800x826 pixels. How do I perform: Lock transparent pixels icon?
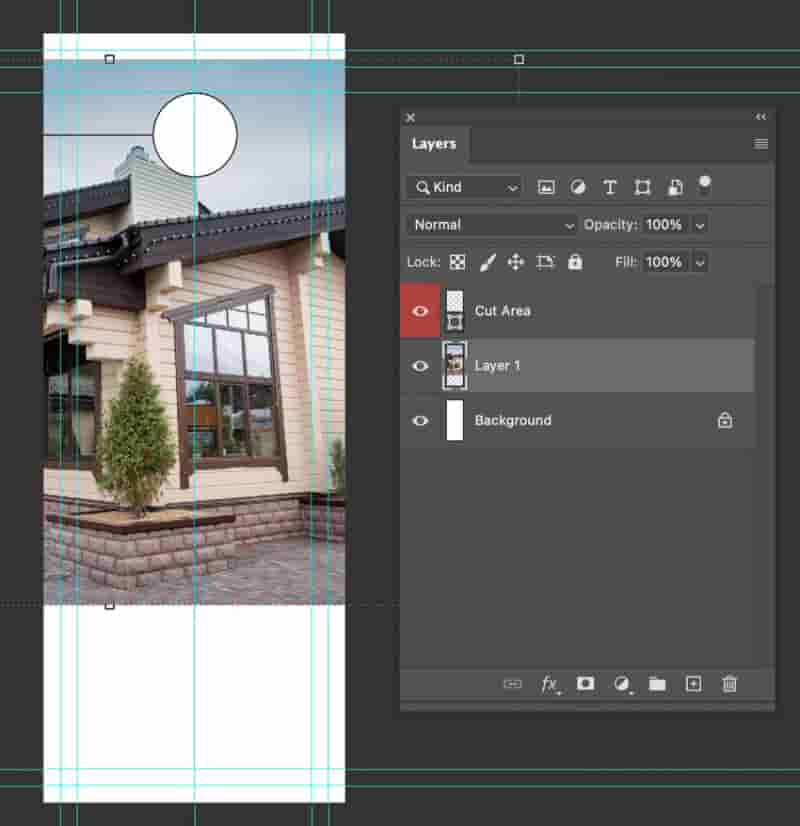[457, 262]
